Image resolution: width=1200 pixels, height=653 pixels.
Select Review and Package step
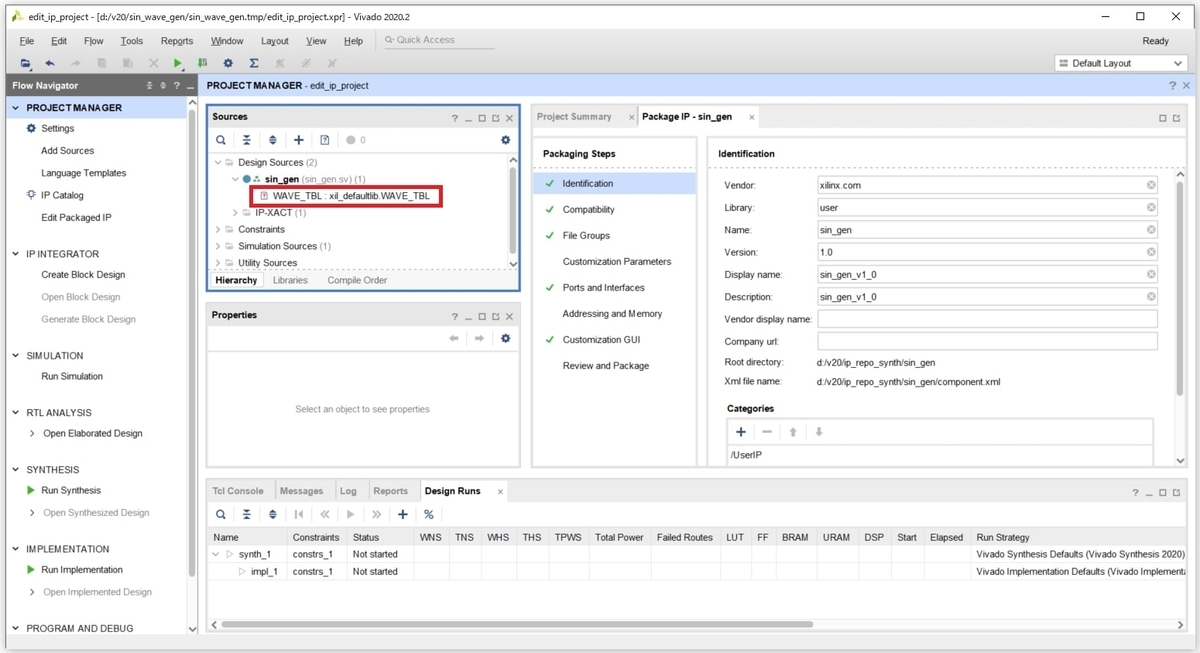tap(606, 366)
